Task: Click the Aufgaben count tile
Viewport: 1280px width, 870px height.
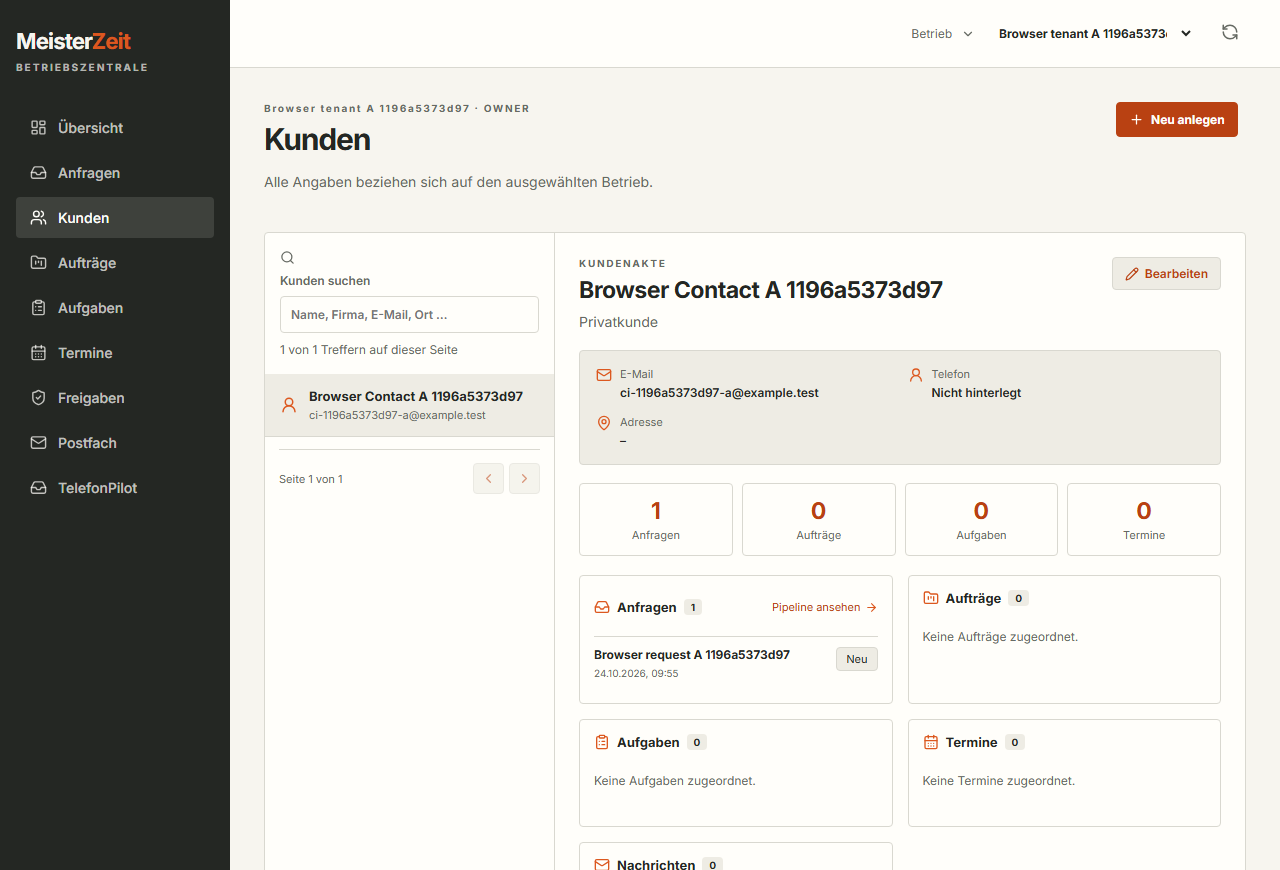Action: pos(981,519)
